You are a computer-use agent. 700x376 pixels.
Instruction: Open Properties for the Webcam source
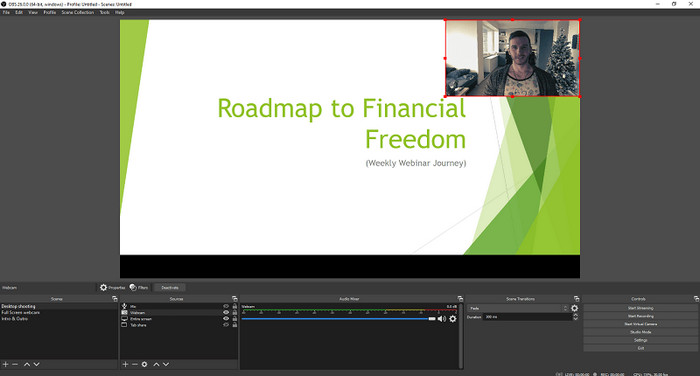click(112, 288)
